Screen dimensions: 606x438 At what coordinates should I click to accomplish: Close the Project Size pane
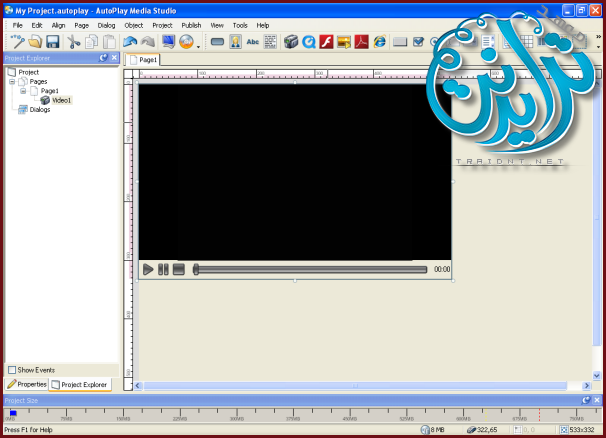click(x=597, y=400)
